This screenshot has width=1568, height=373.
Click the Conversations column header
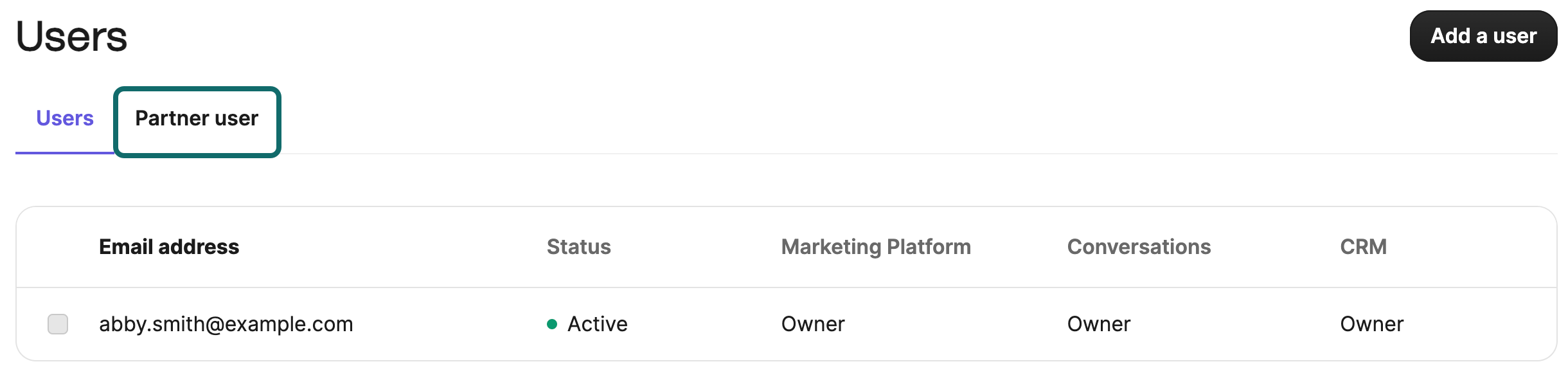[x=1139, y=247]
